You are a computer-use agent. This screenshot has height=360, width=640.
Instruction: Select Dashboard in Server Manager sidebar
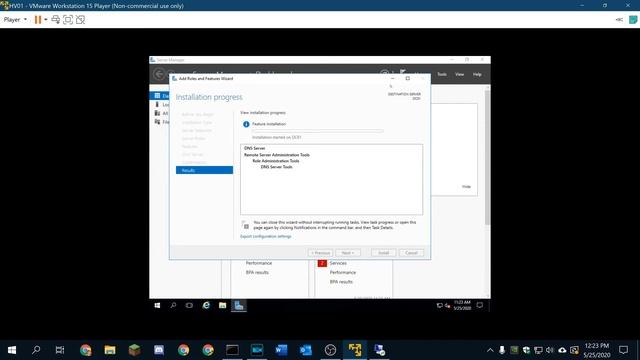(160, 96)
